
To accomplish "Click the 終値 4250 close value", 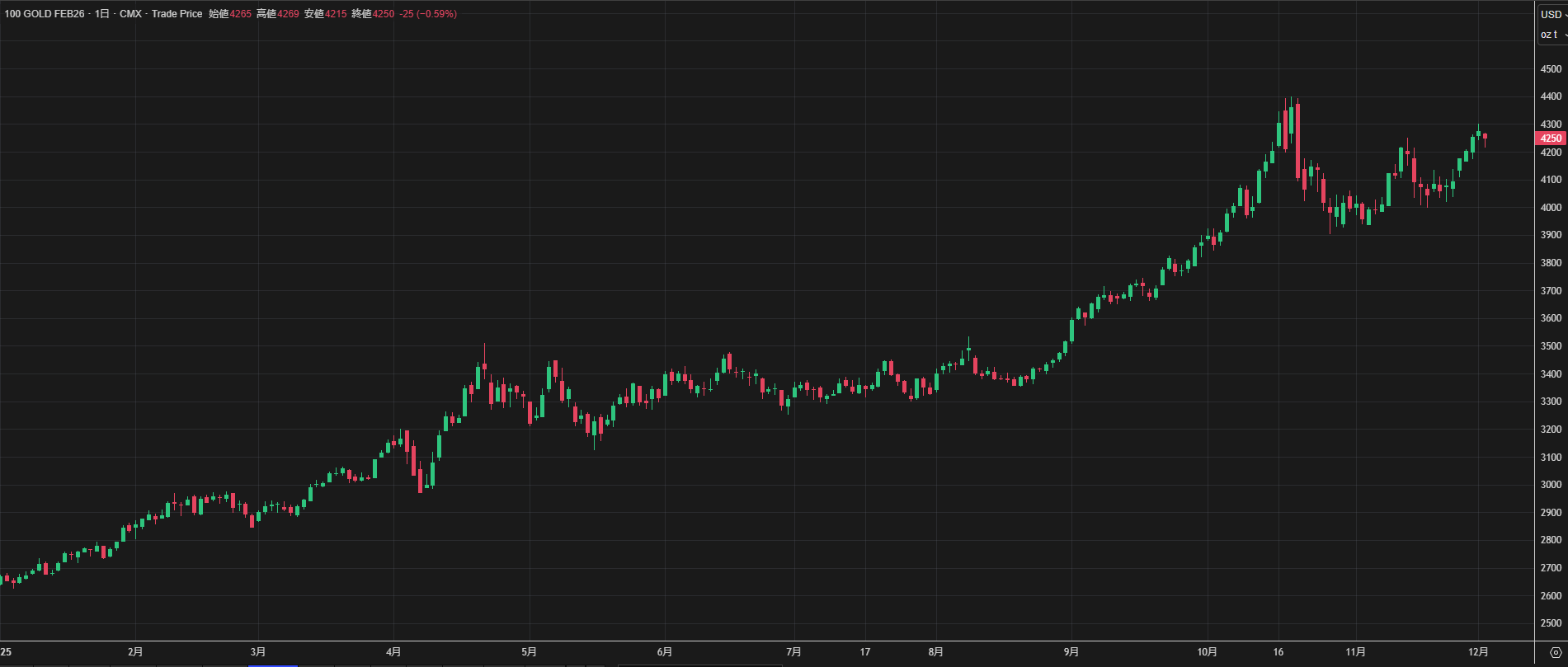I will pyautogui.click(x=373, y=14).
